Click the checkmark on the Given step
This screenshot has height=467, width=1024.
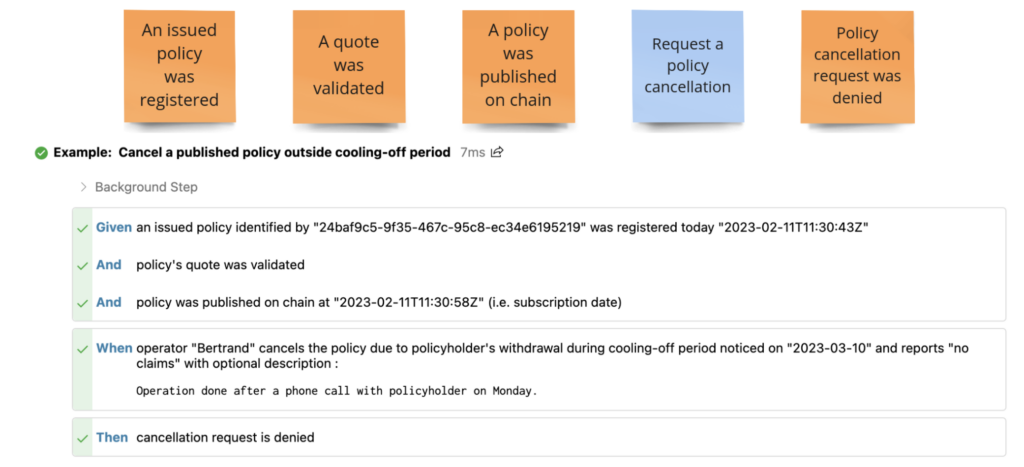[x=82, y=228]
